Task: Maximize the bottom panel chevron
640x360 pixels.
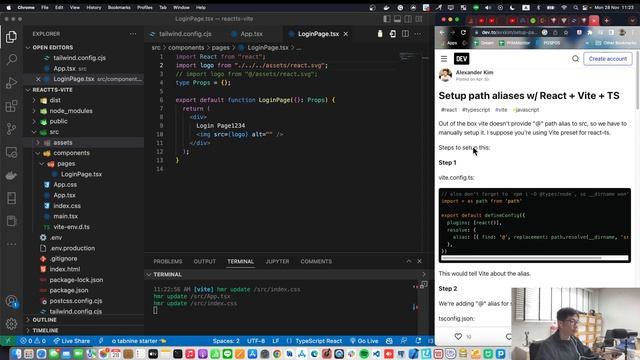Action: pyautogui.click(x=409, y=261)
